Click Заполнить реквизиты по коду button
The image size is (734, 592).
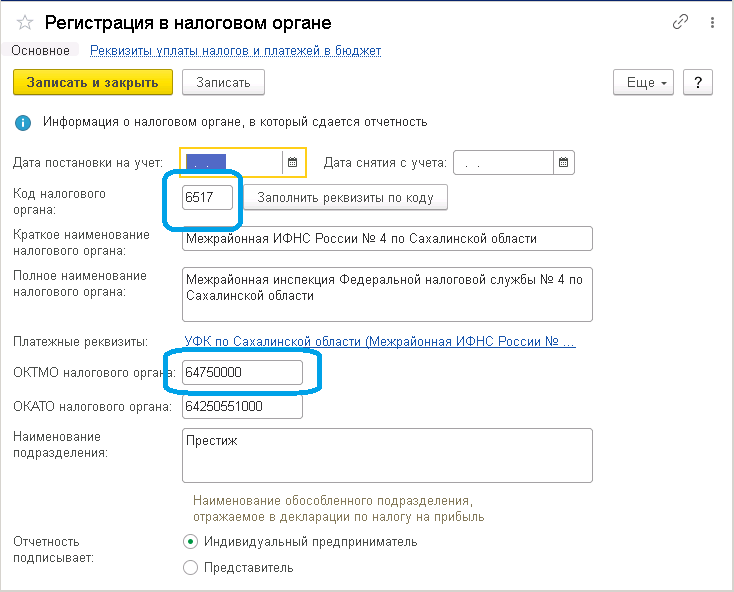click(x=345, y=197)
